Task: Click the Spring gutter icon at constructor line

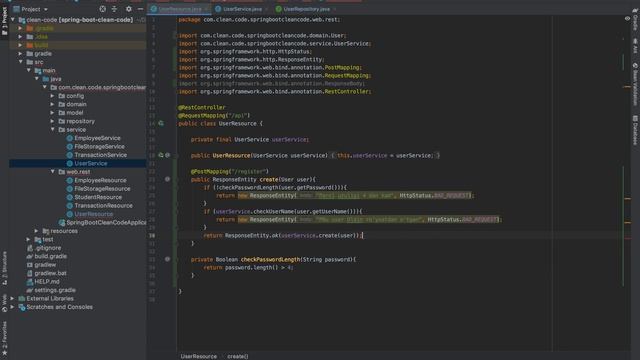Action: (x=161, y=155)
